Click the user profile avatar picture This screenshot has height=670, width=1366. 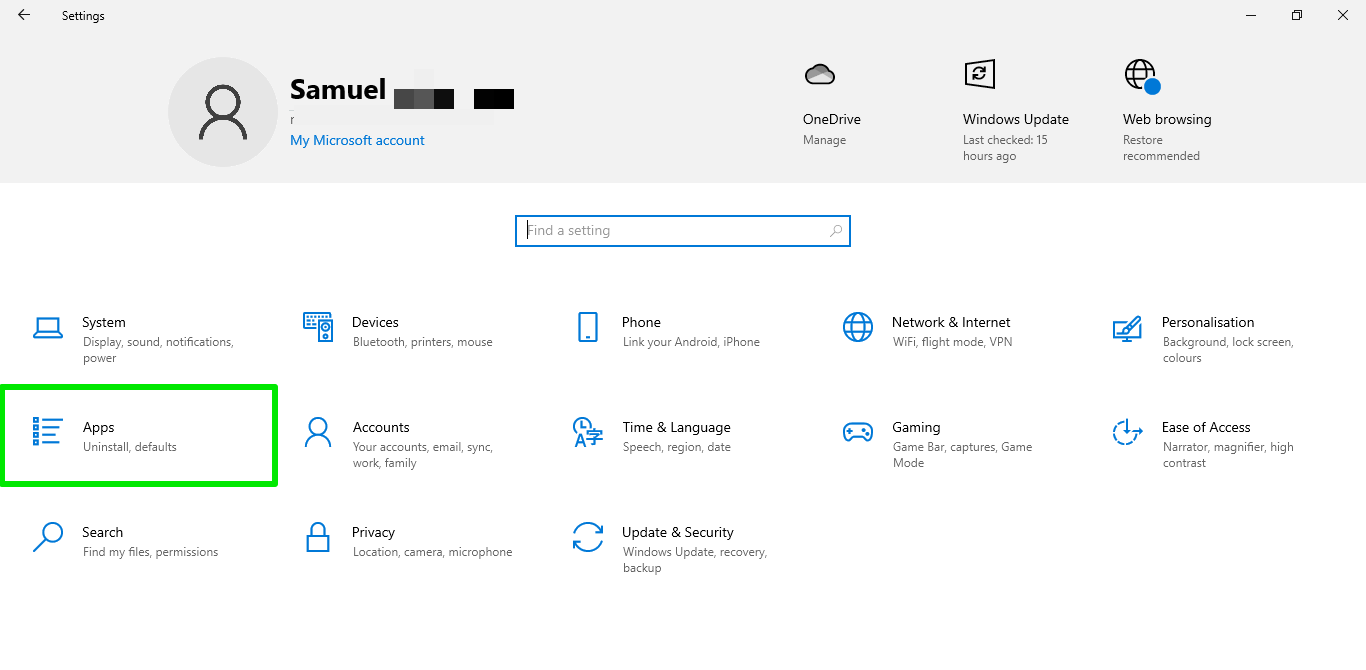pyautogui.click(x=222, y=112)
